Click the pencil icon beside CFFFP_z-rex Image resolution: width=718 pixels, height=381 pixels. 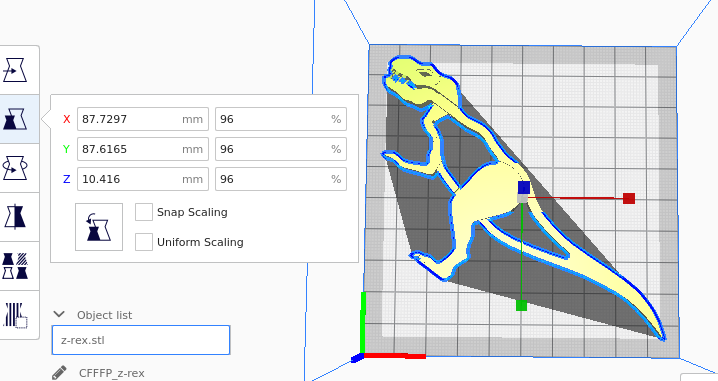(59, 373)
